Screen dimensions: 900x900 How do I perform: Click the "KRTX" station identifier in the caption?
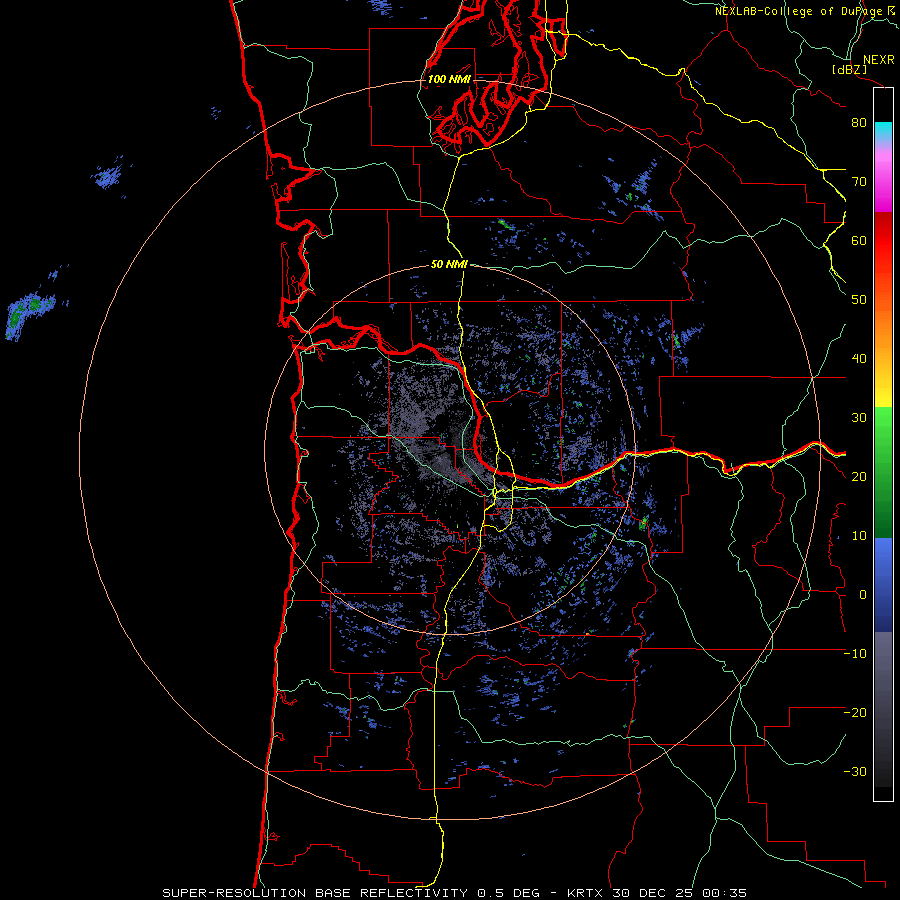pos(587,893)
